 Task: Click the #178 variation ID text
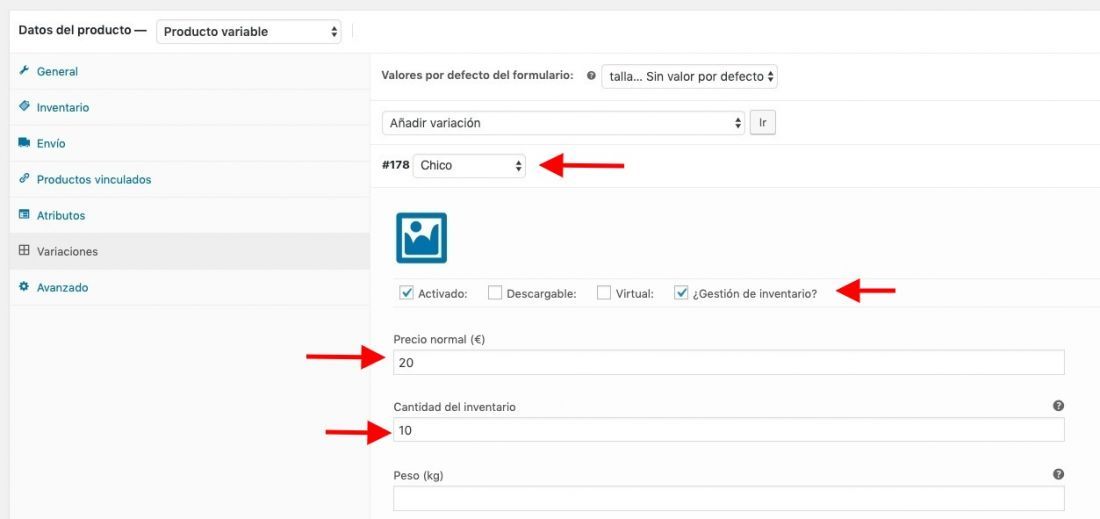(396, 166)
